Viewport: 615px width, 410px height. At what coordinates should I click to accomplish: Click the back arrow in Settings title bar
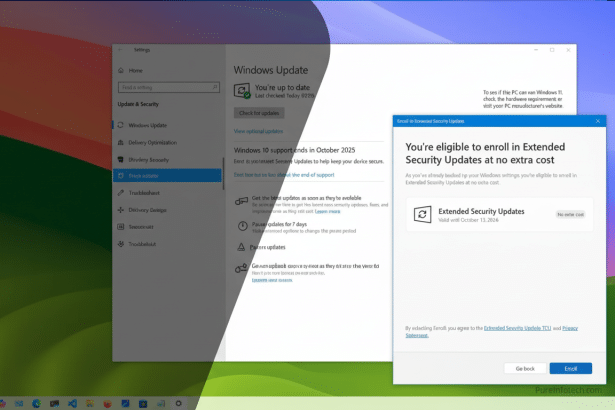[x=120, y=50]
